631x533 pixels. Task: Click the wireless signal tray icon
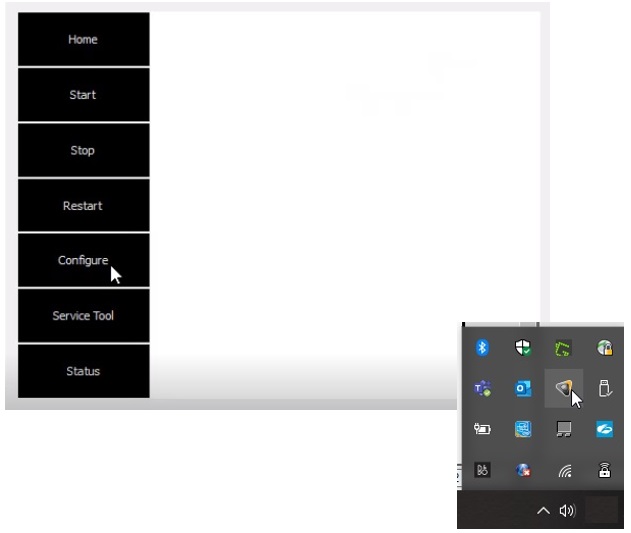pyautogui.click(x=564, y=471)
